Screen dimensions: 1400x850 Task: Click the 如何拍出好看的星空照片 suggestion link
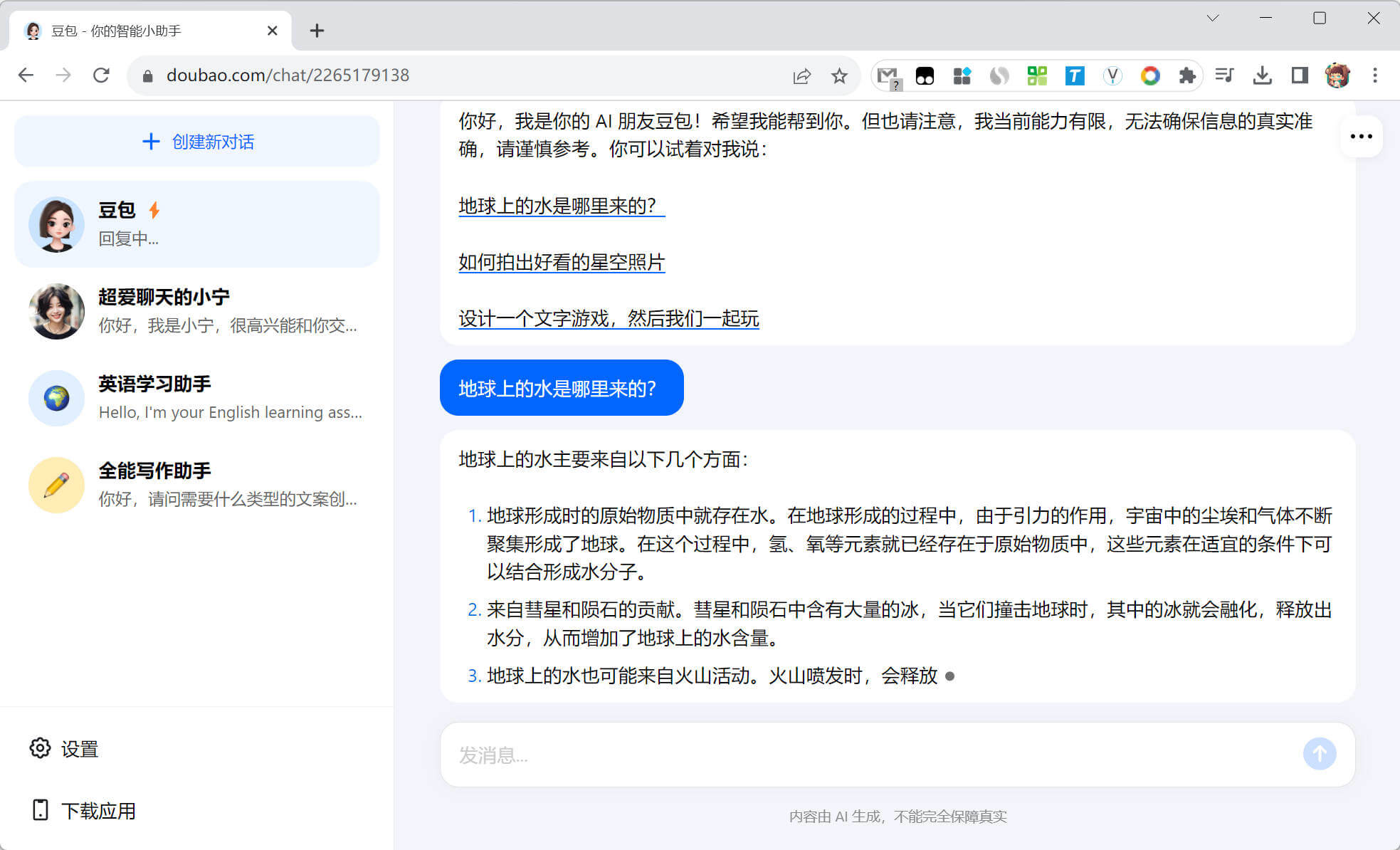(x=561, y=262)
